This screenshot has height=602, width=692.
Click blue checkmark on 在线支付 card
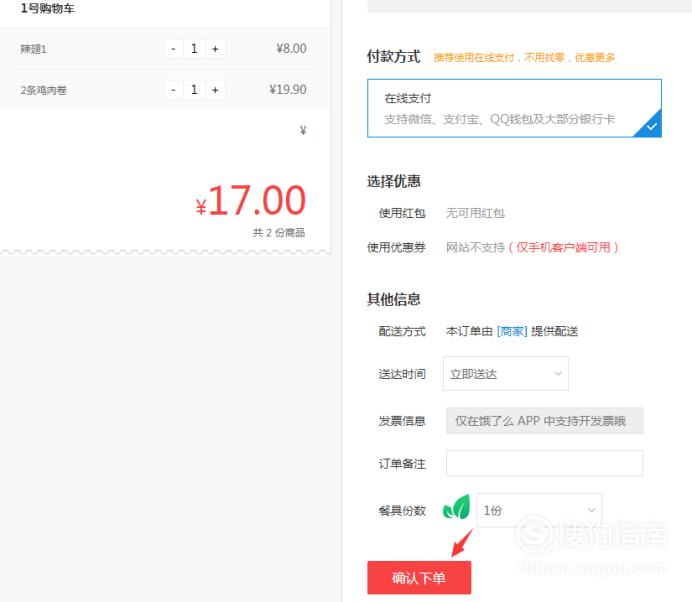[652, 127]
